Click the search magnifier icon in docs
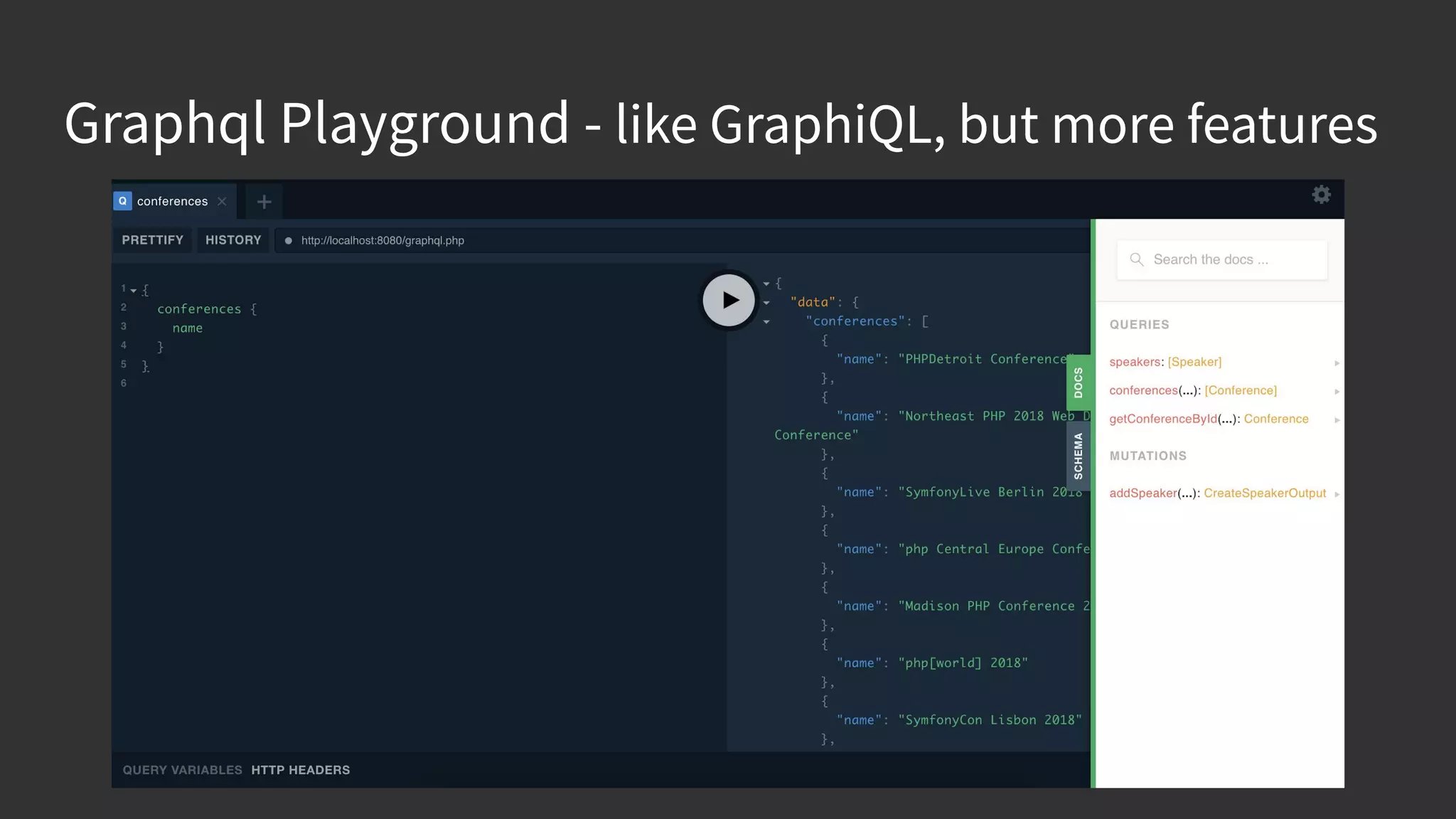This screenshot has width=1456, height=819. [x=1136, y=259]
